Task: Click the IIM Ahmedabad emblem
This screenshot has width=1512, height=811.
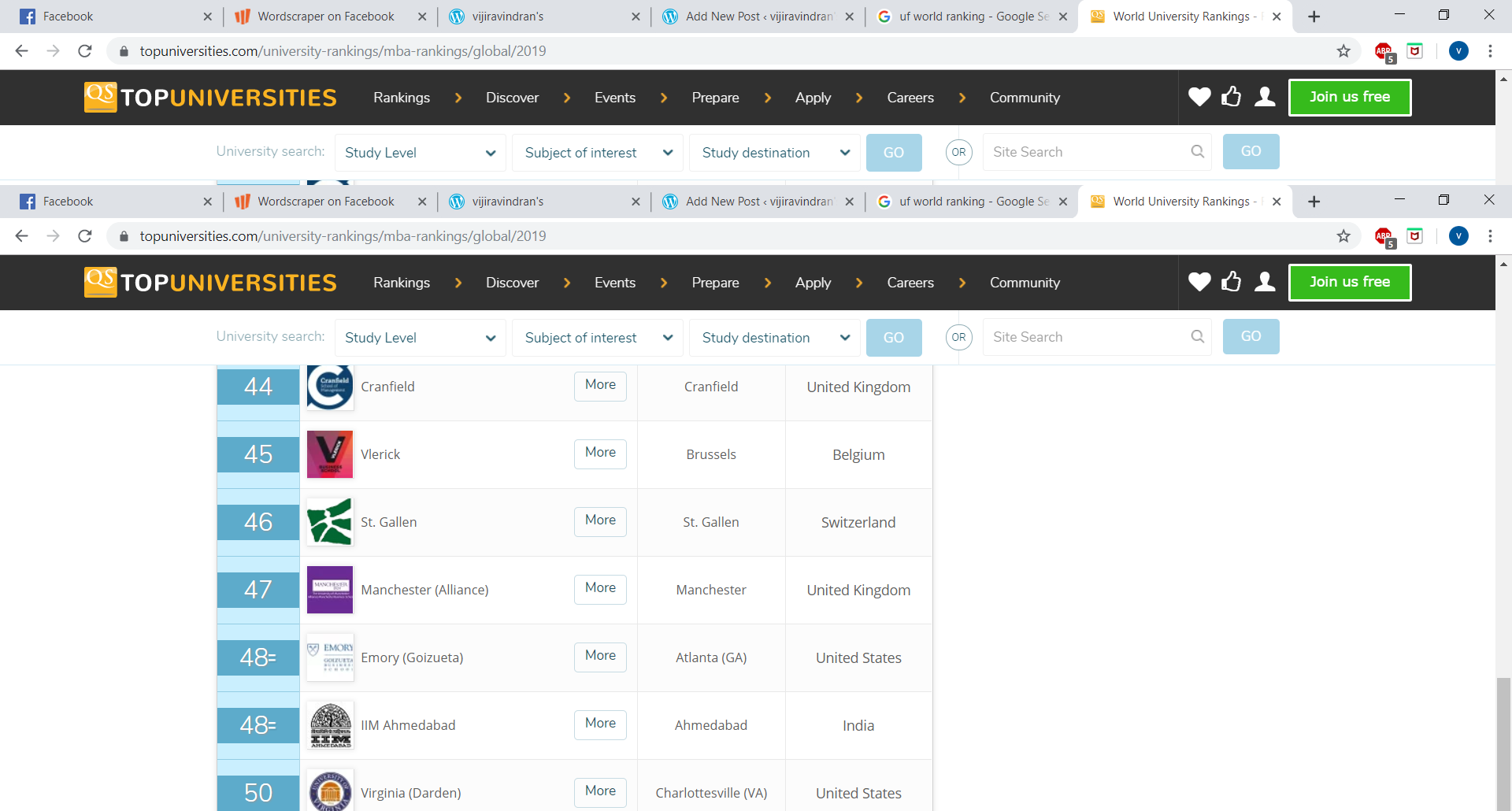Action: click(x=330, y=725)
